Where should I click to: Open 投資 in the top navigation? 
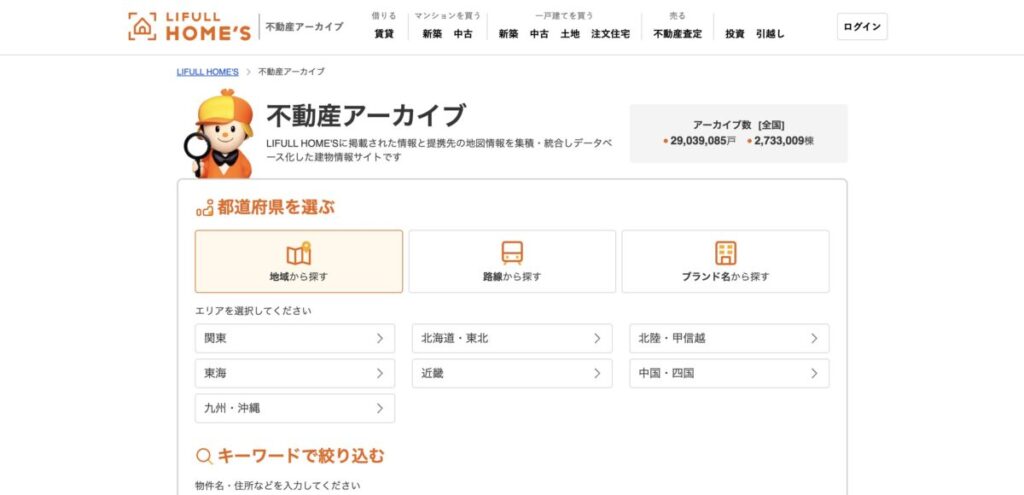[735, 34]
